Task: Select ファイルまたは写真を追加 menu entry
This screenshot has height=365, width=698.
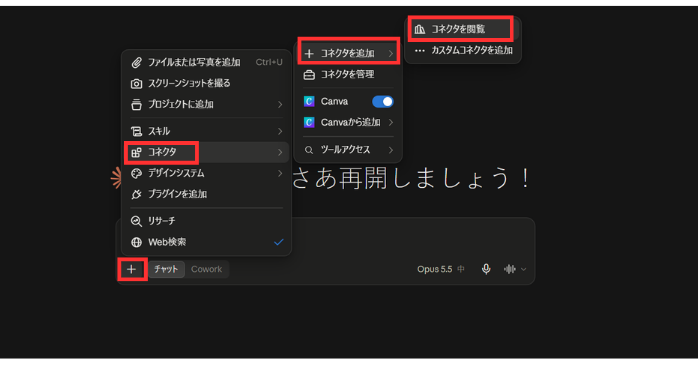Action: (x=206, y=62)
